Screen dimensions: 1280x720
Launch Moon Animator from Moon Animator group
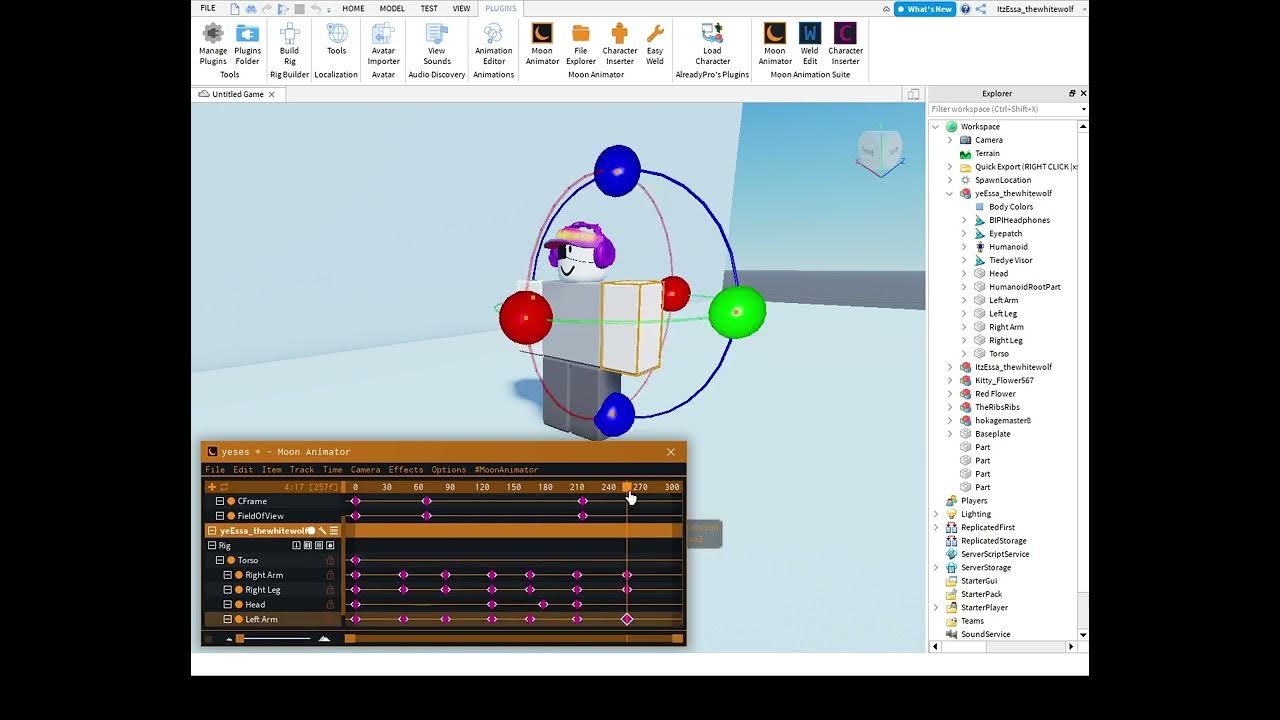click(x=542, y=45)
